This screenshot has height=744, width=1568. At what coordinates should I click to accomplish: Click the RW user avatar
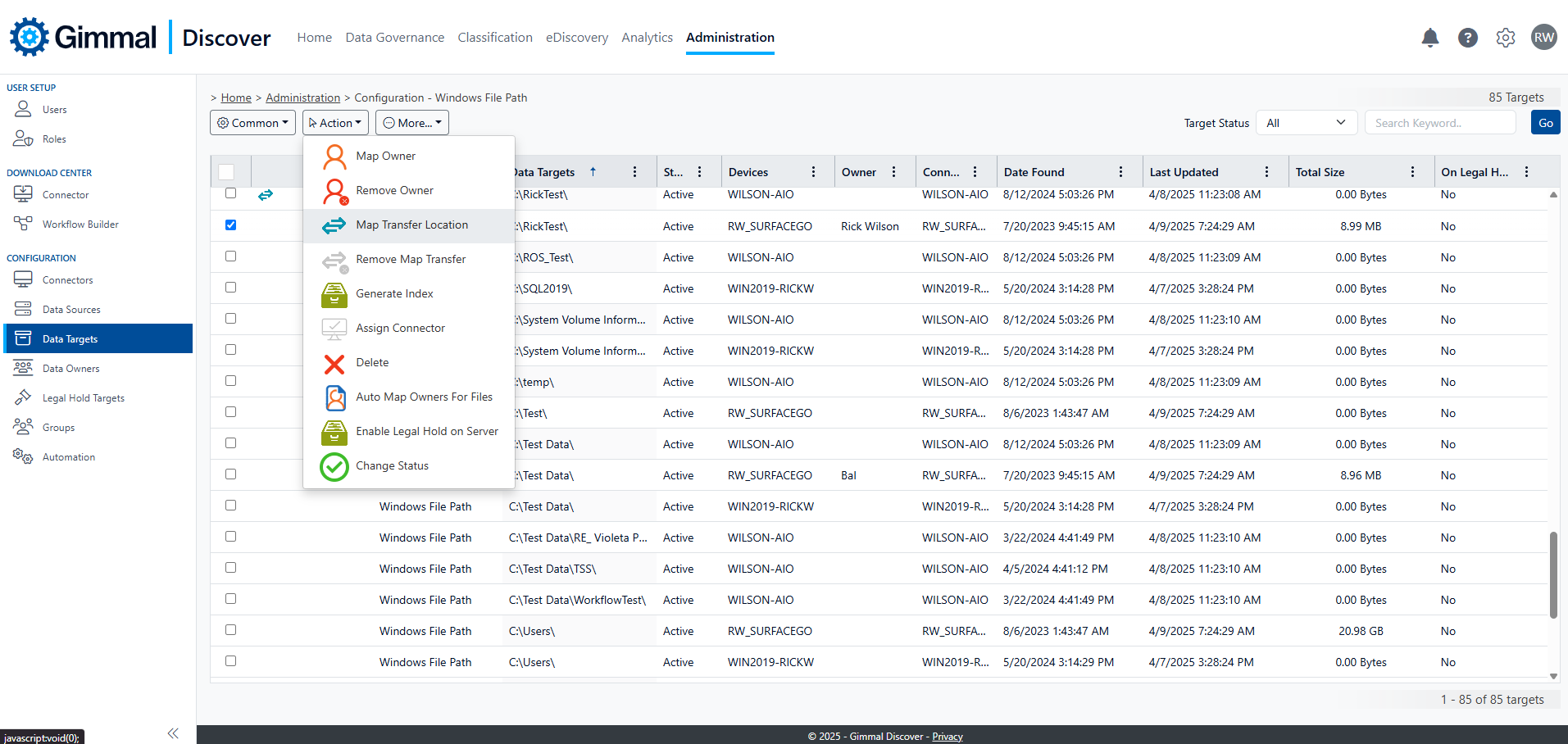pos(1543,38)
